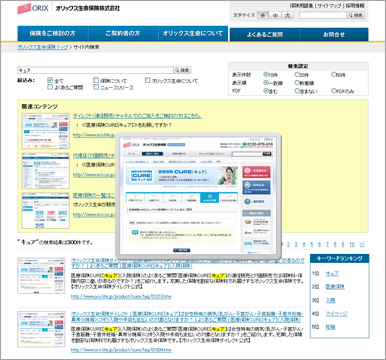Click the オリックス生命保険トップ breadcrumb link
The height and width of the screenshot is (360, 386).
coord(43,47)
